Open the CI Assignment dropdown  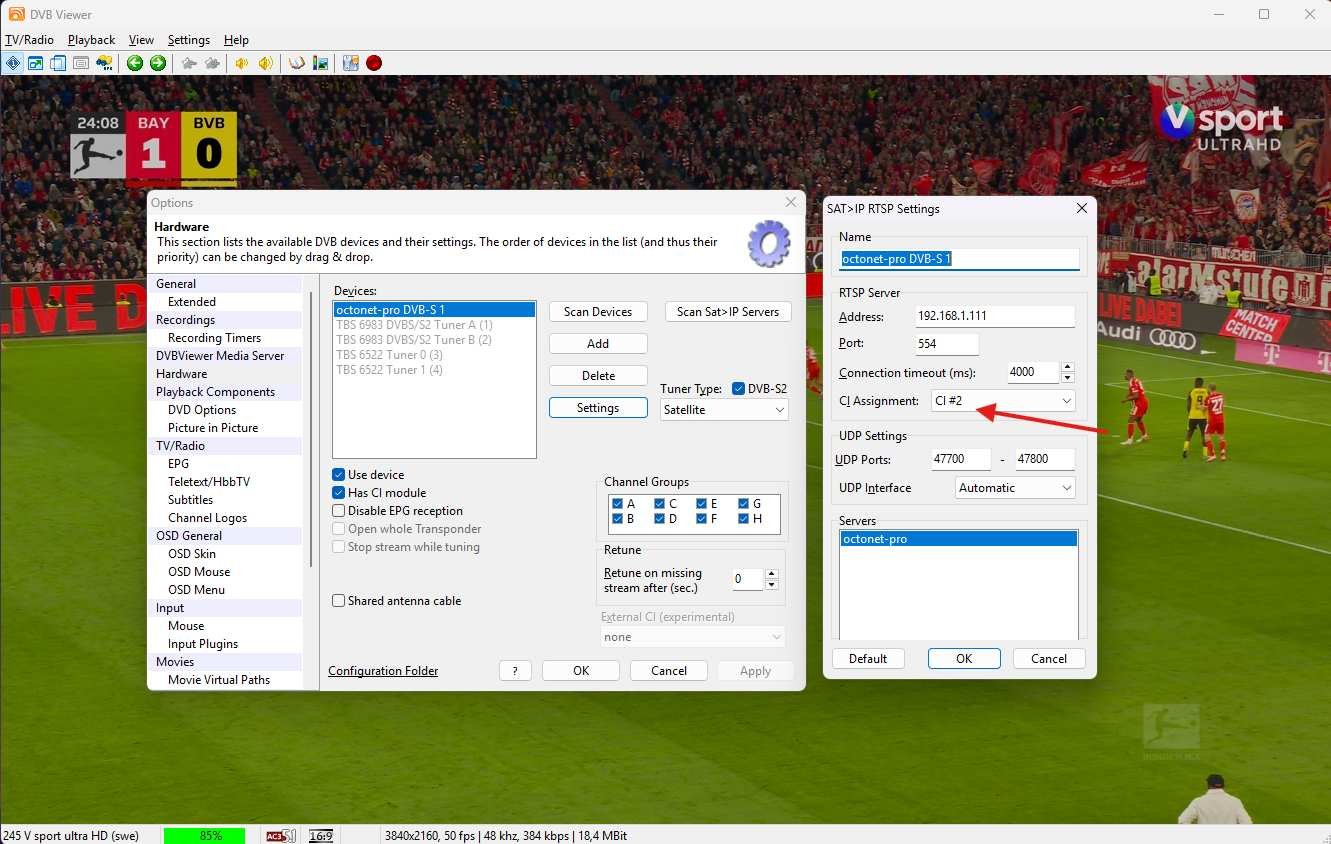pos(1002,401)
